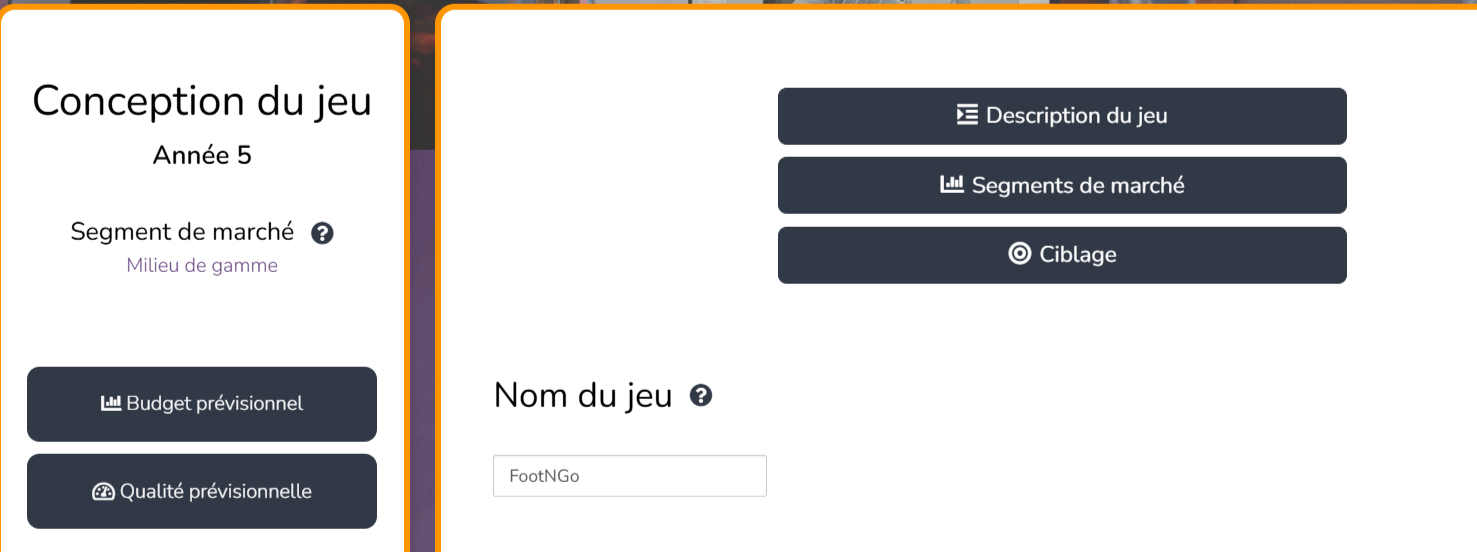Click the help icon beside Segment de marché
The width and height of the screenshot is (1477, 552).
322,233
